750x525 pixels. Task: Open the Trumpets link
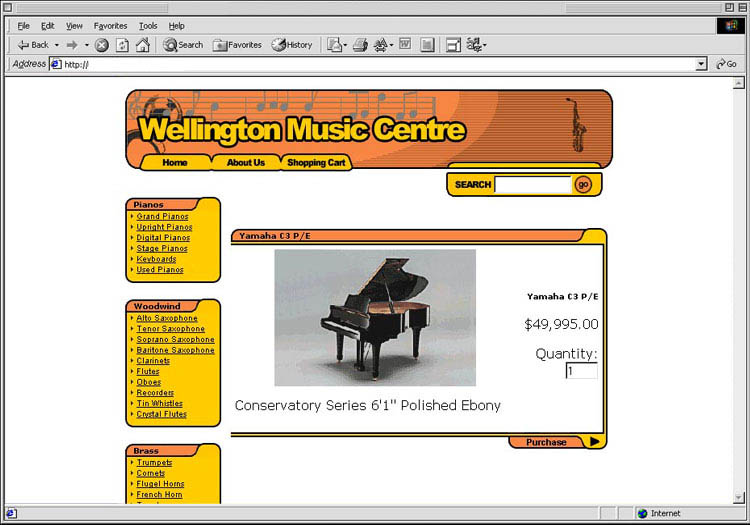coord(154,462)
